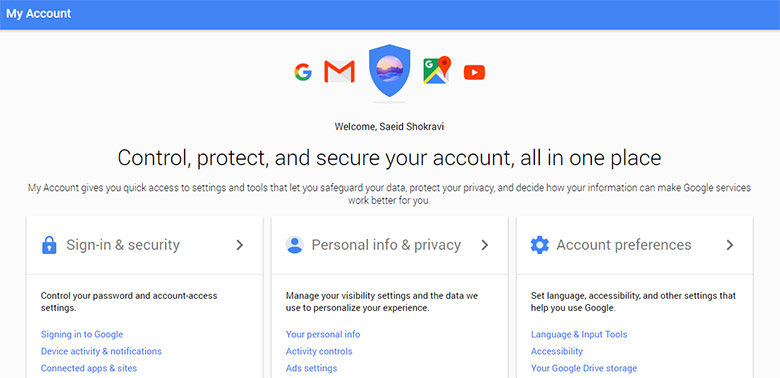The image size is (780, 378).
Task: Expand Account preferences chevron arrow
Action: (x=730, y=245)
